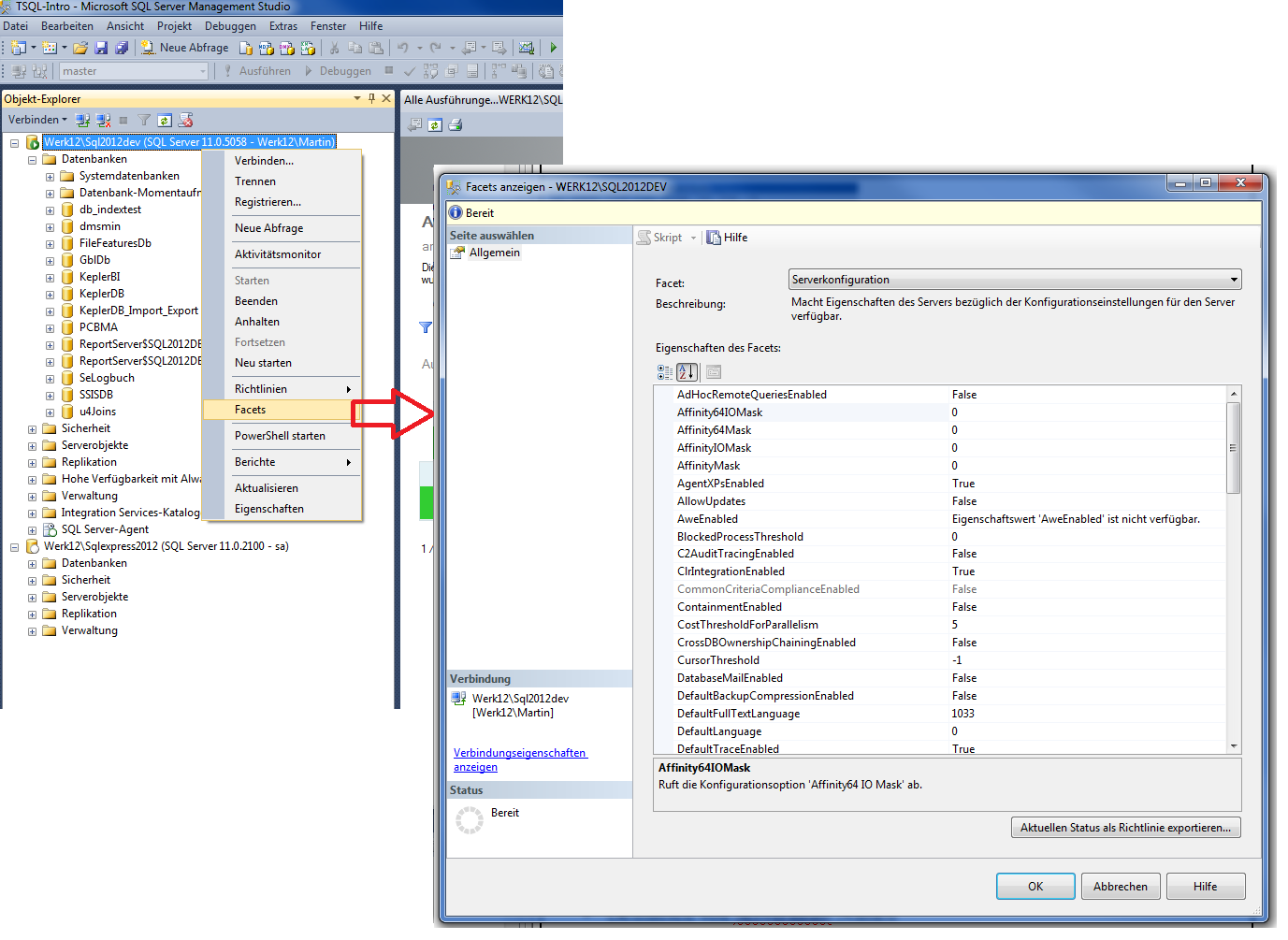Click the filter funnel icon in Objekt-Explorer
Screen dimensions: 1288x940
[x=144, y=120]
